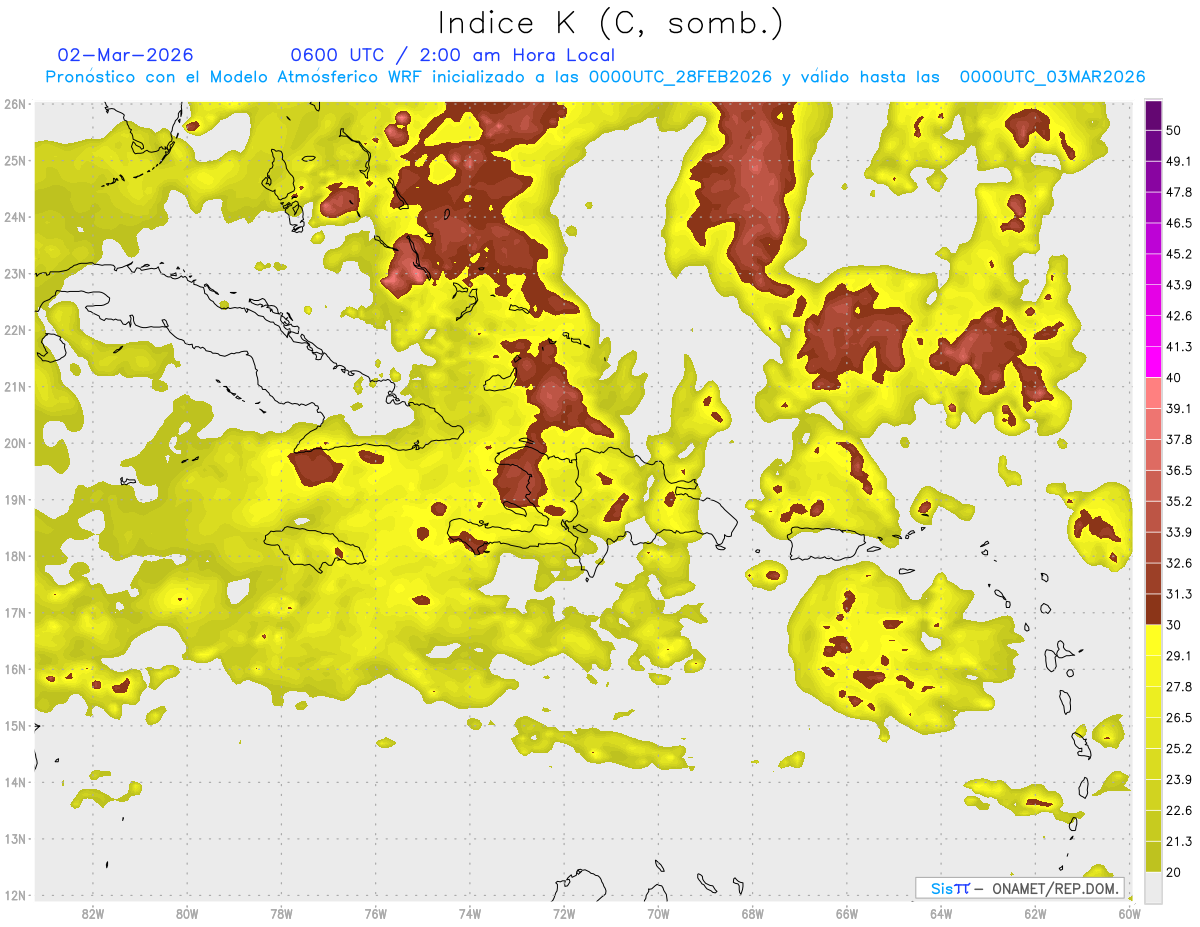Screen dimensions: 1200x927
Task: Click the 17N latitude label
Action: 15,613
